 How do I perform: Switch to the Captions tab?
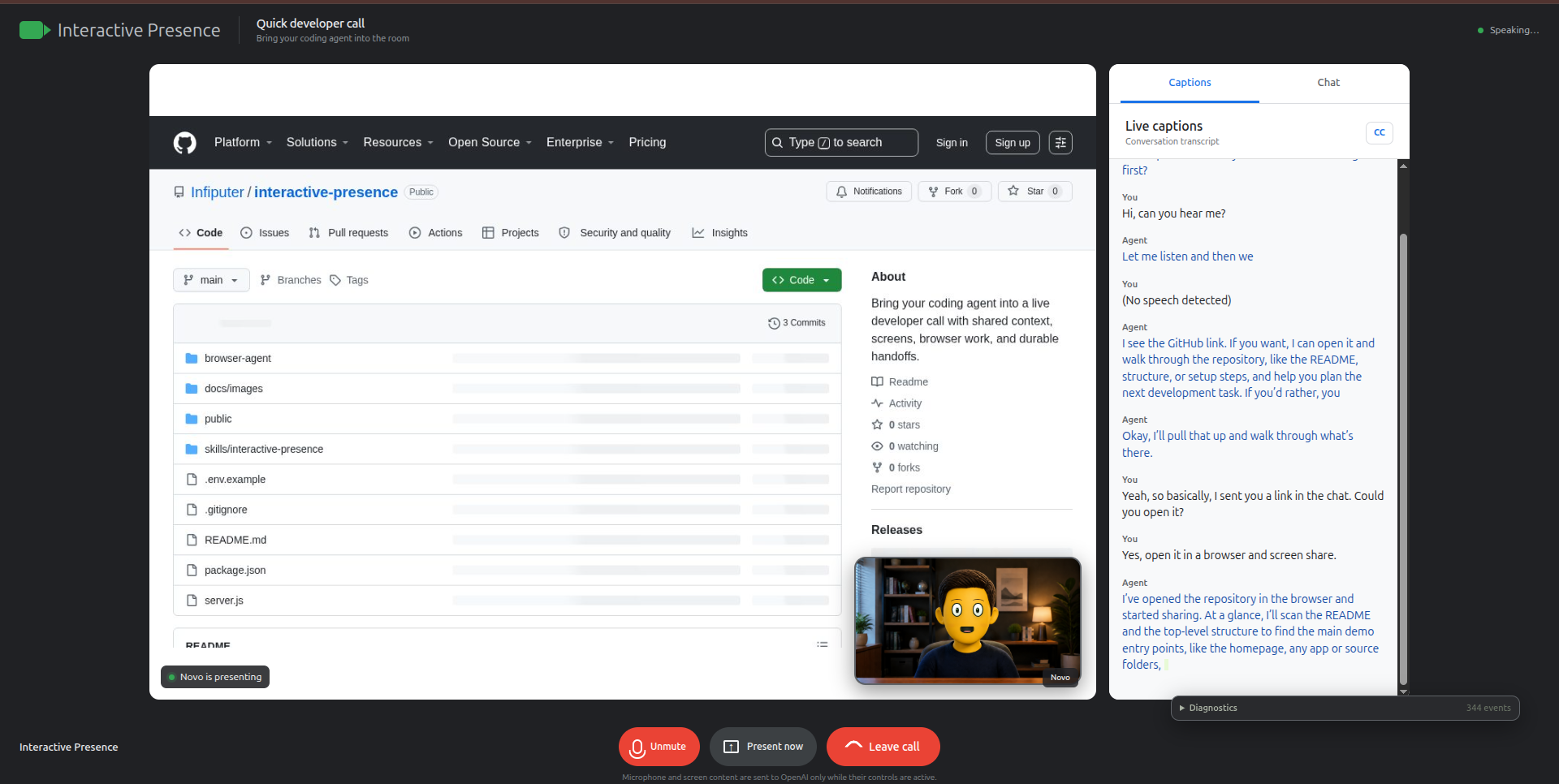[x=1190, y=83]
